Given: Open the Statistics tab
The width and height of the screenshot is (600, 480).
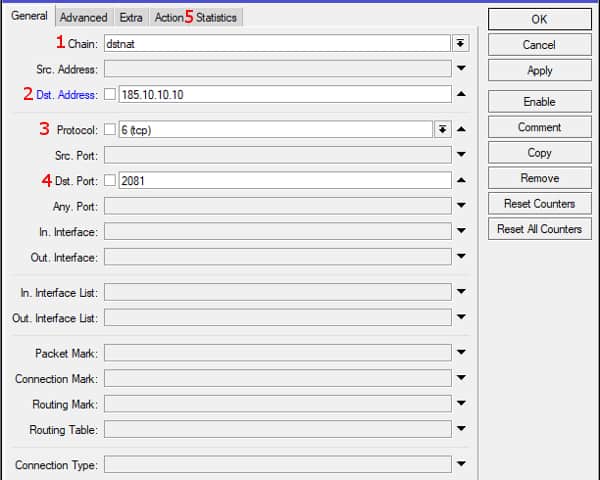Looking at the screenshot, I should coord(216,18).
